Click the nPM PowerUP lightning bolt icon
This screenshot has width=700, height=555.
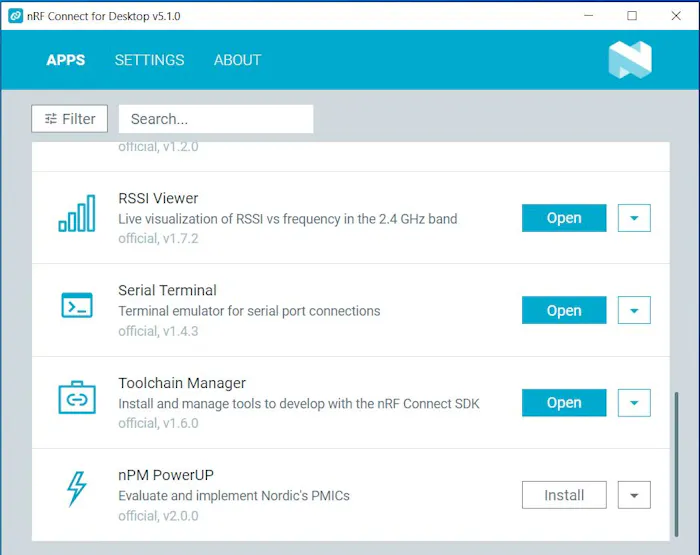tap(77, 489)
